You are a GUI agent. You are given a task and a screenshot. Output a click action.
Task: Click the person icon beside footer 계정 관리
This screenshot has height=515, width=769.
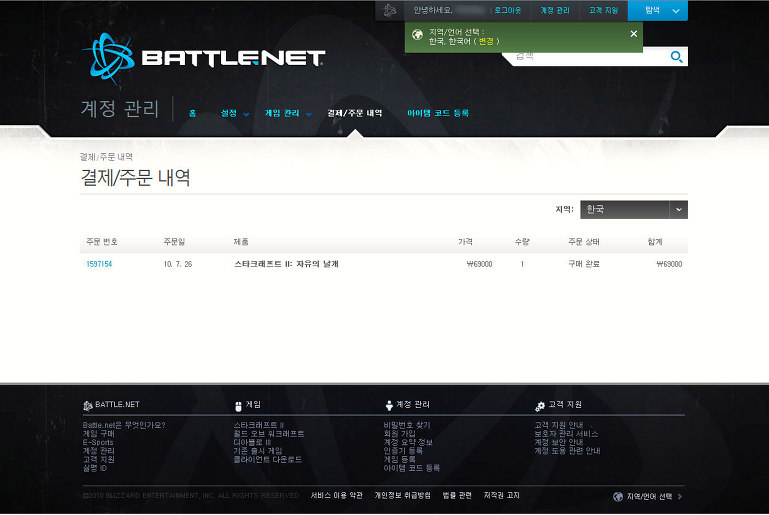389,406
